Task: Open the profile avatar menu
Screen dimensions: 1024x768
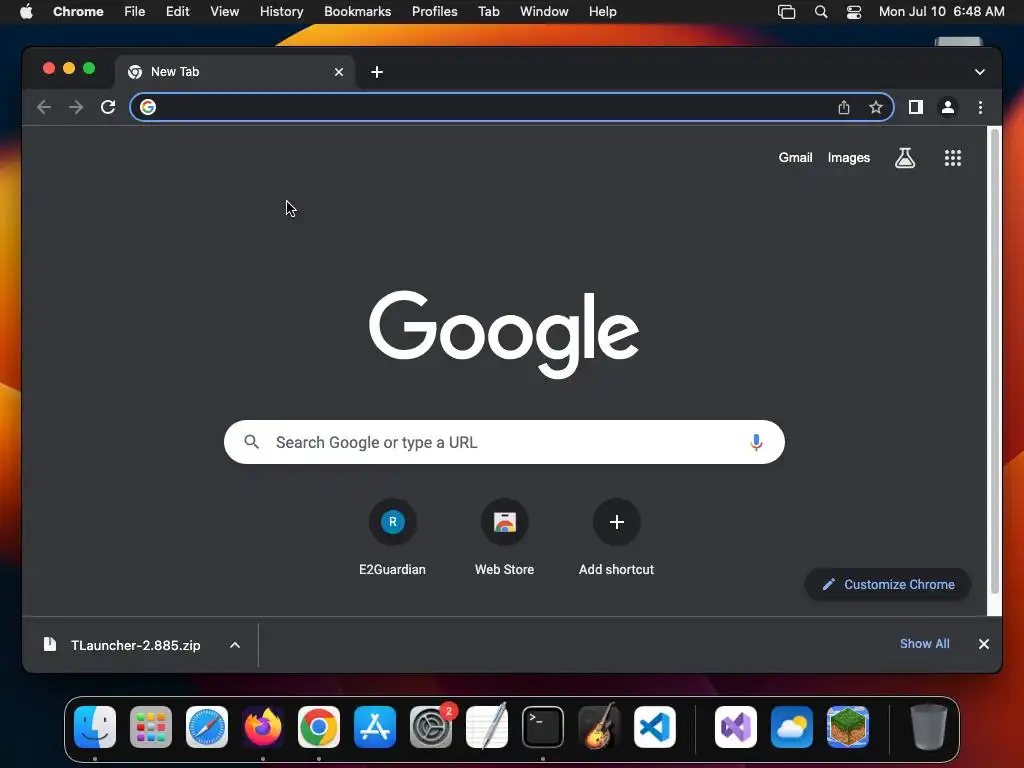Action: coord(948,107)
